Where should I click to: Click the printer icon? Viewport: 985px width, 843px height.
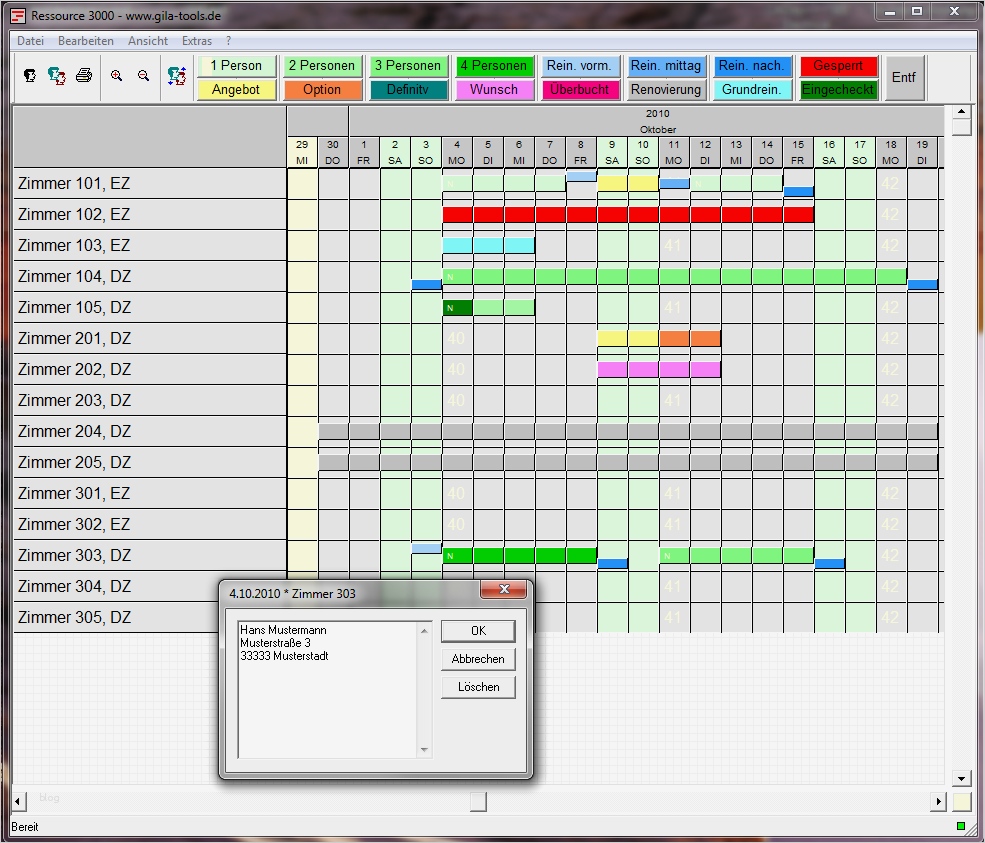84,76
